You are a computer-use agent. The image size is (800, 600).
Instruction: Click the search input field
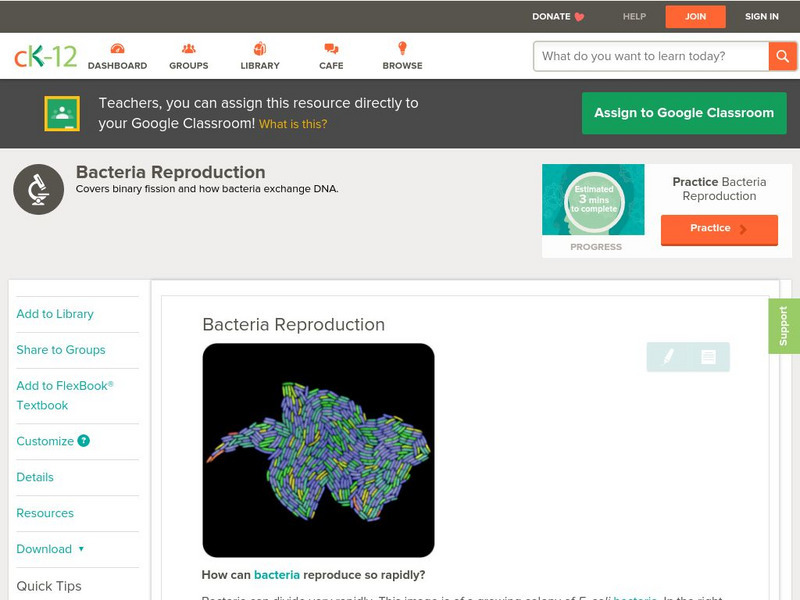tap(650, 56)
